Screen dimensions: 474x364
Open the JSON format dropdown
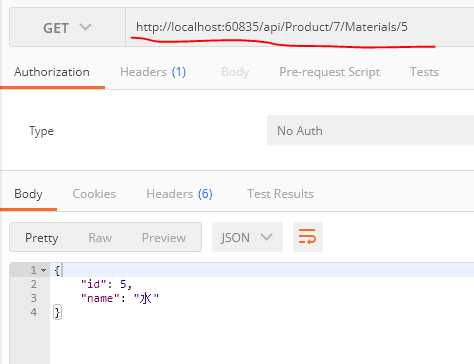[247, 237]
